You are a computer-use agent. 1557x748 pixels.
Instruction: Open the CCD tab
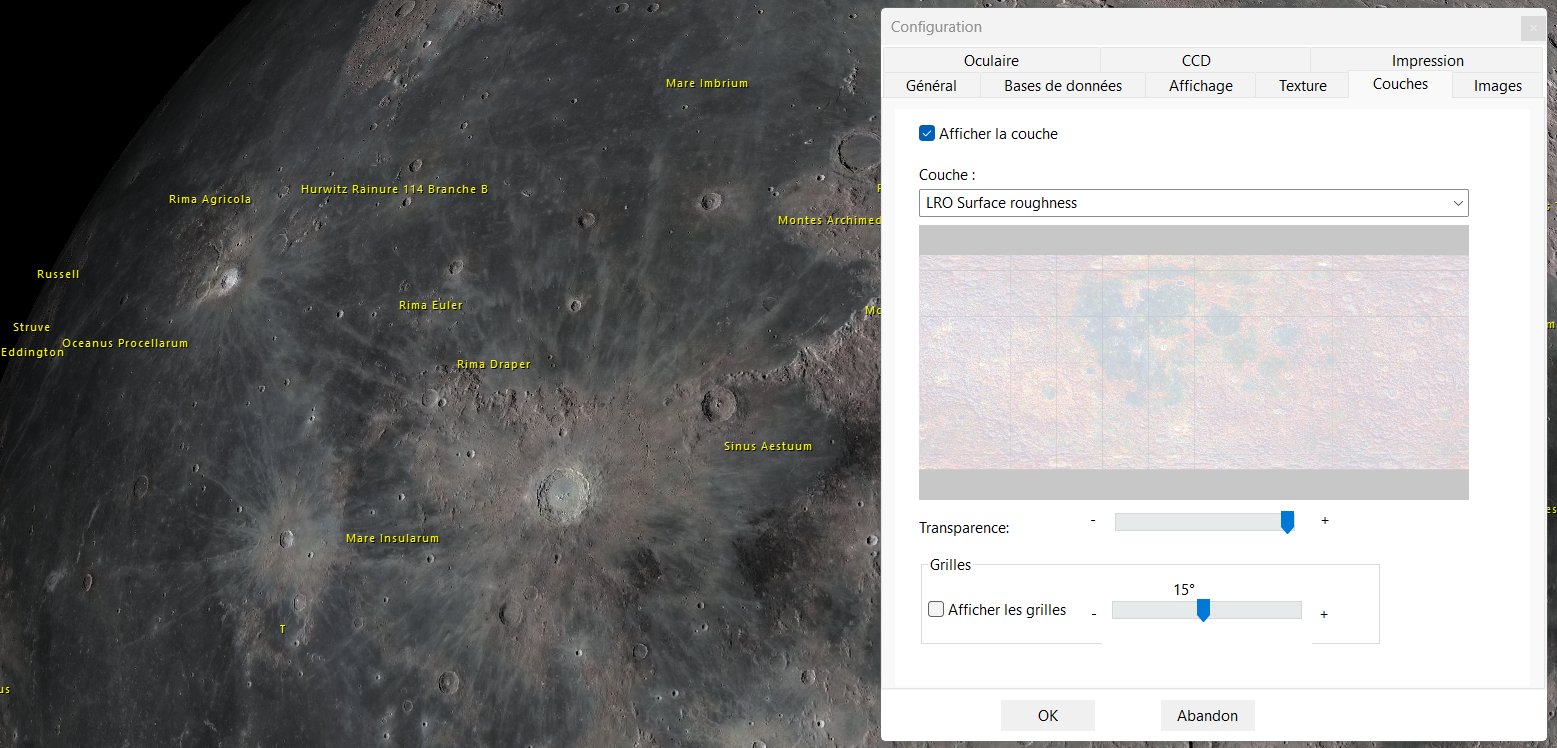1196,61
